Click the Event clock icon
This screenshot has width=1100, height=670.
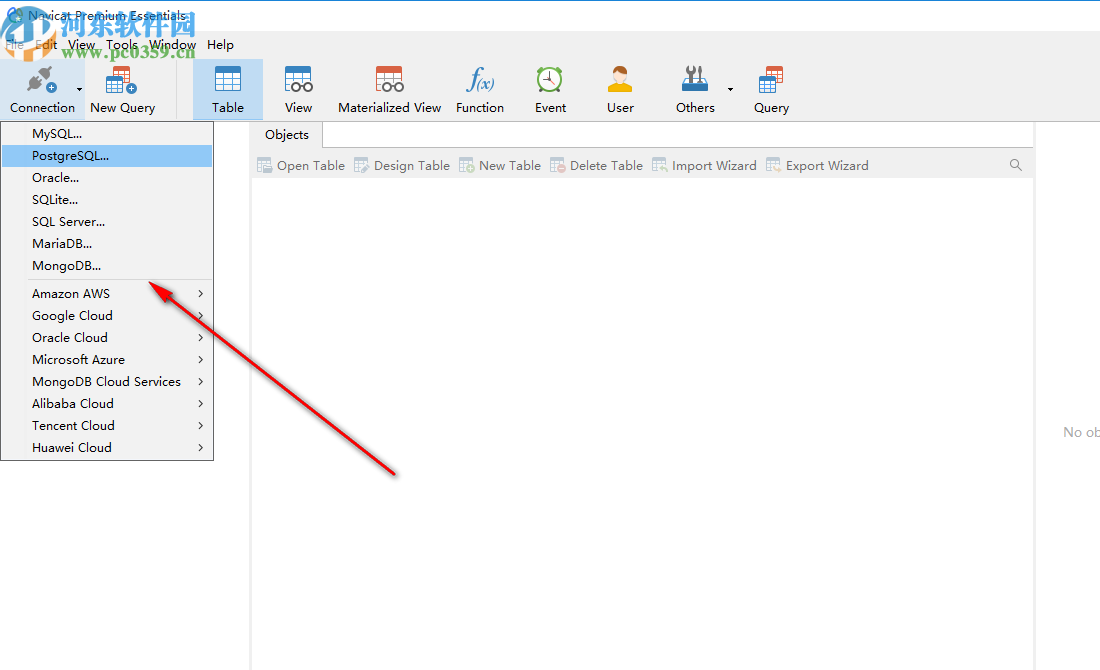click(x=550, y=79)
